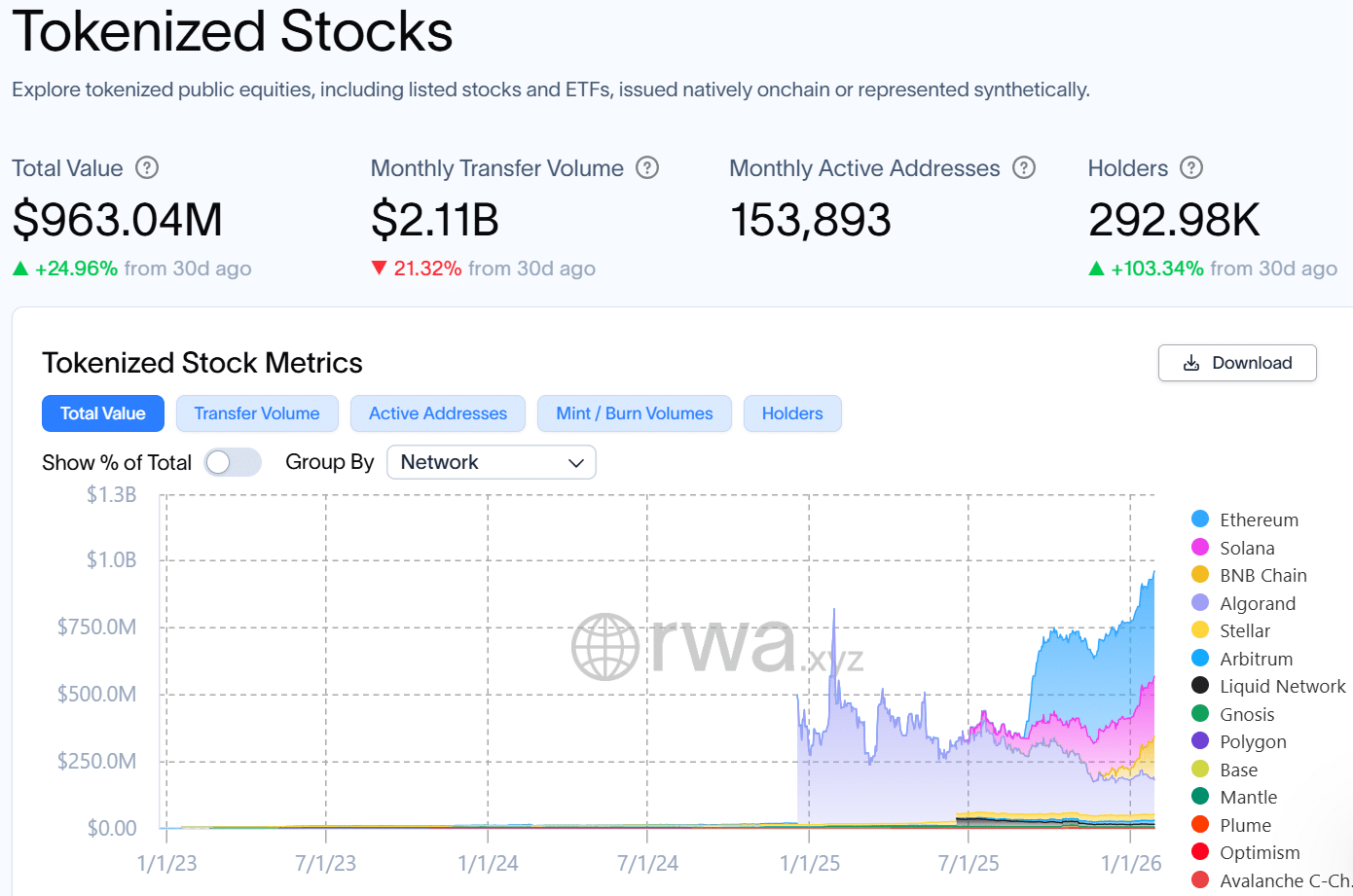
Task: Click the download arrow icon
Action: (1190, 363)
